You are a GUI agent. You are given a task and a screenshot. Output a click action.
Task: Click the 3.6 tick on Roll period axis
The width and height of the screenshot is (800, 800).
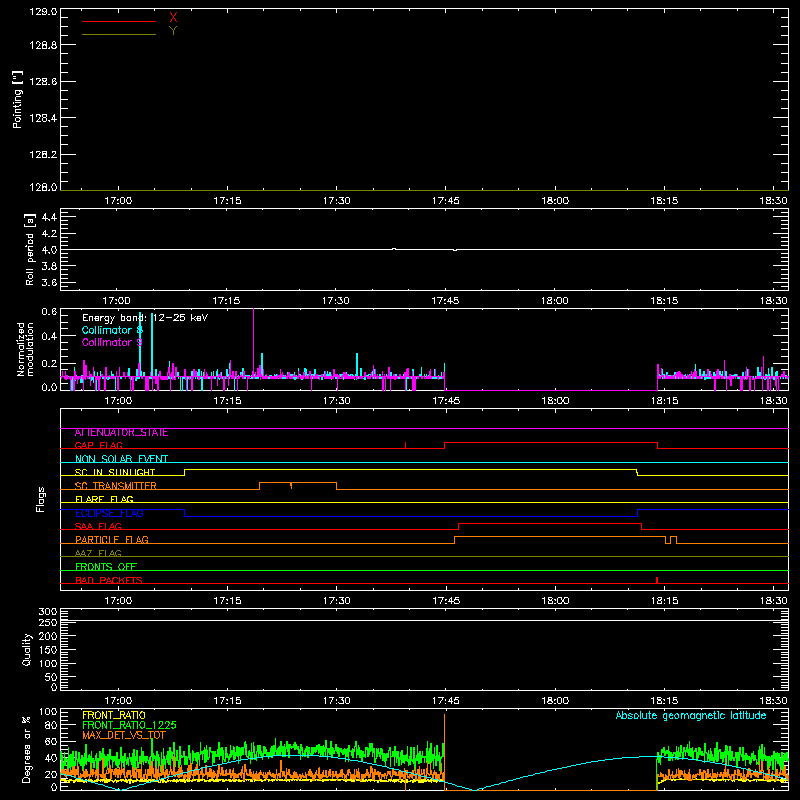(x=49, y=283)
